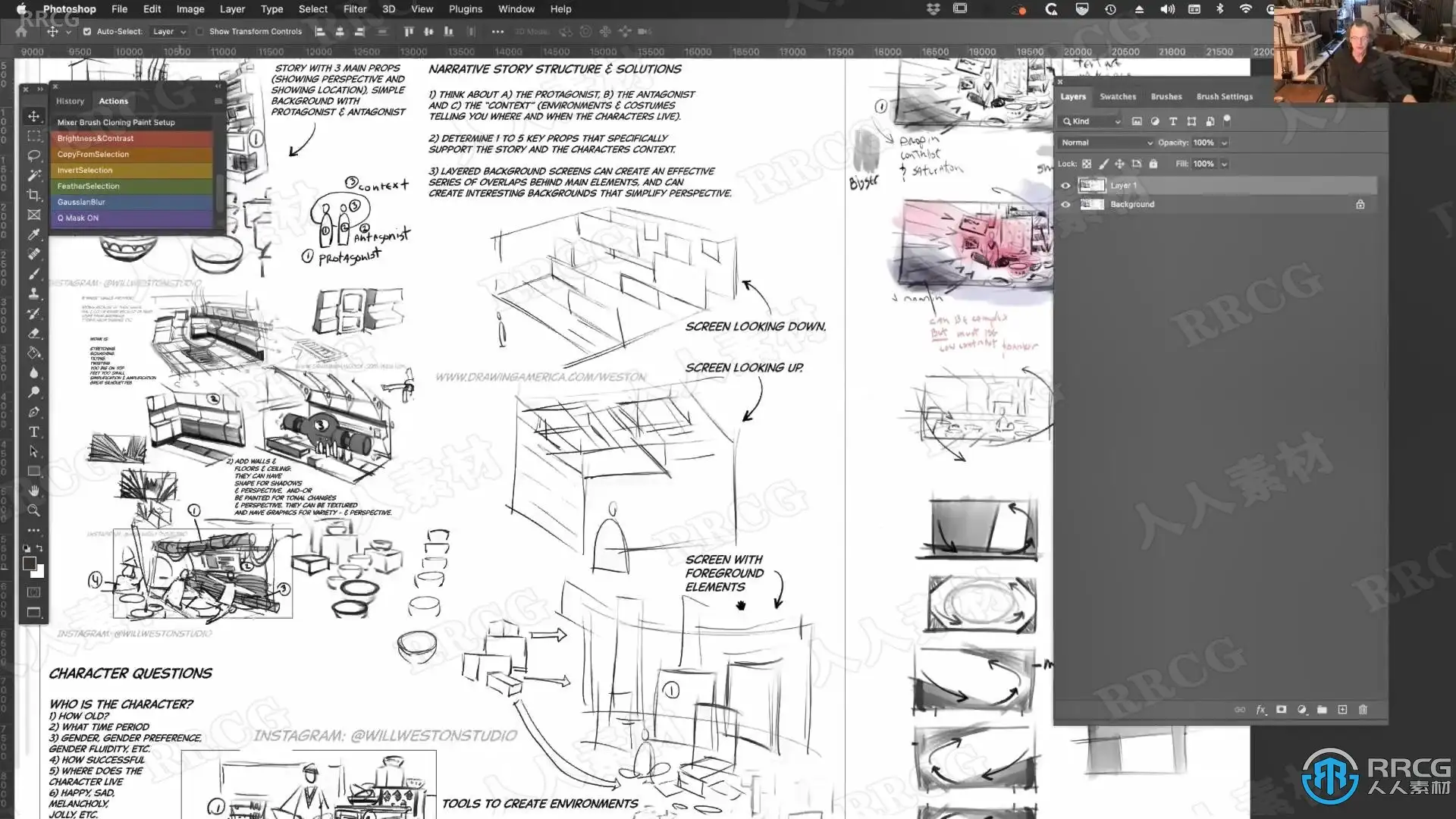Select the Zoom tool in toolbar

click(33, 510)
